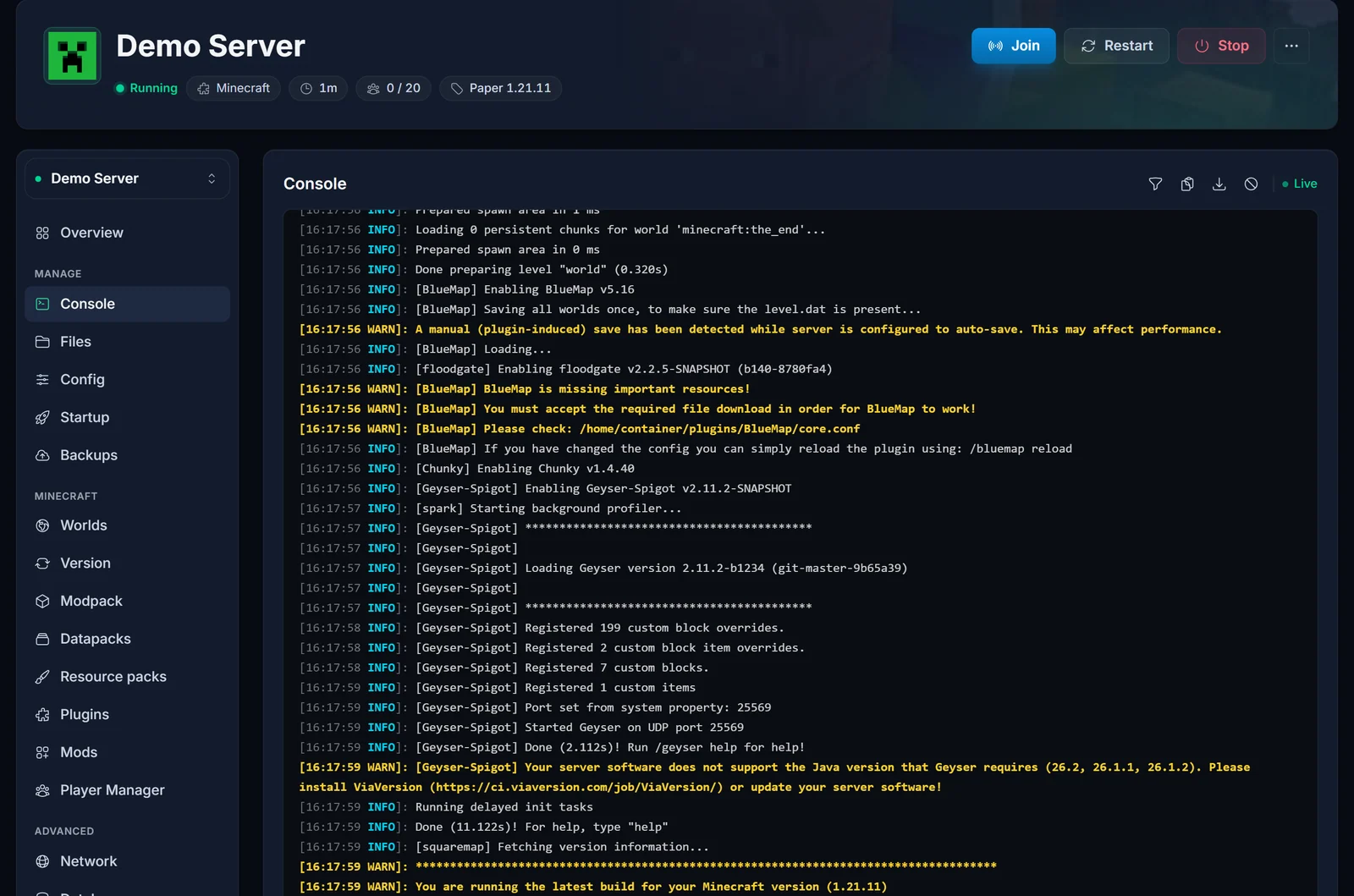The image size is (1354, 896).
Task: Copy console output with the clipboard icon
Action: 1187,184
